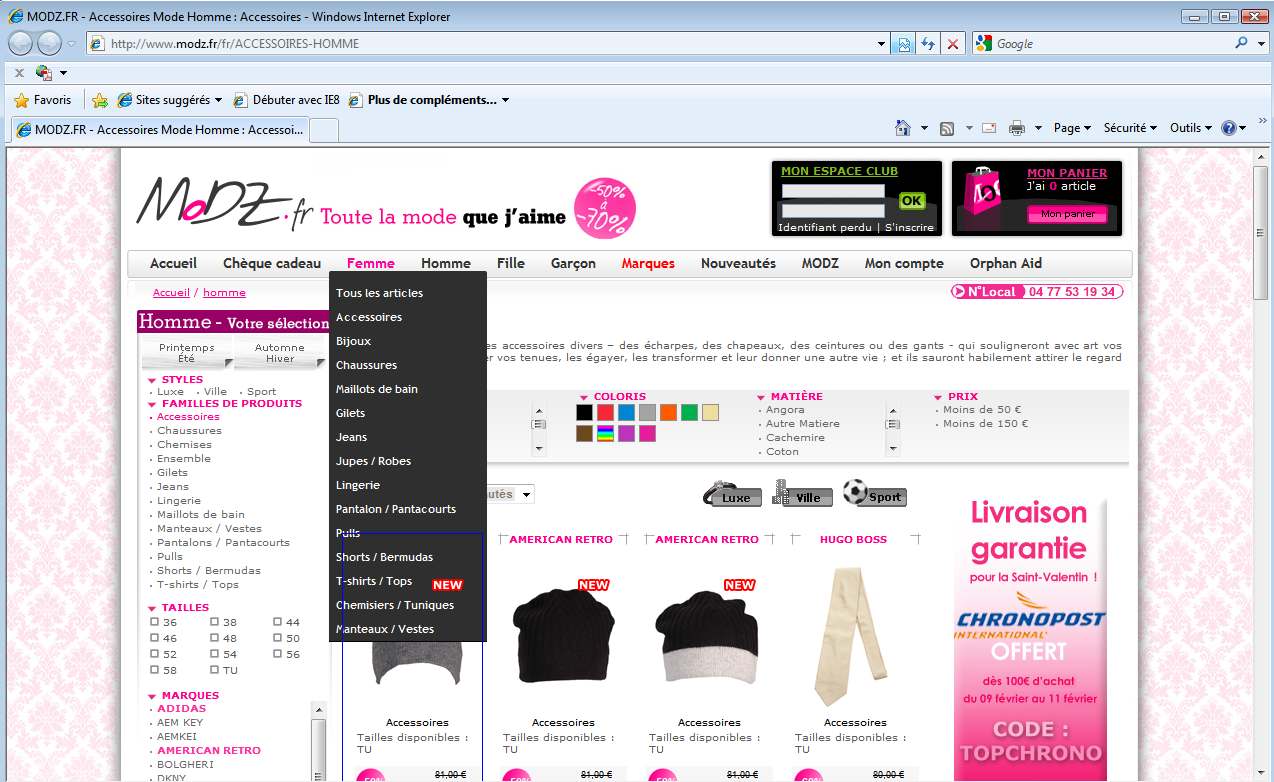This screenshot has width=1274, height=782.
Task: Click the page icon beside the URL
Action: coord(97,44)
